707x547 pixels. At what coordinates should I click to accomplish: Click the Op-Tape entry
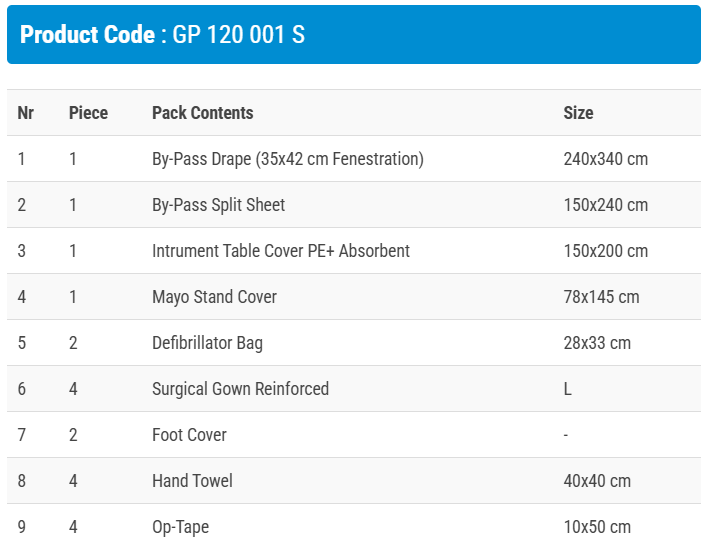tap(180, 527)
